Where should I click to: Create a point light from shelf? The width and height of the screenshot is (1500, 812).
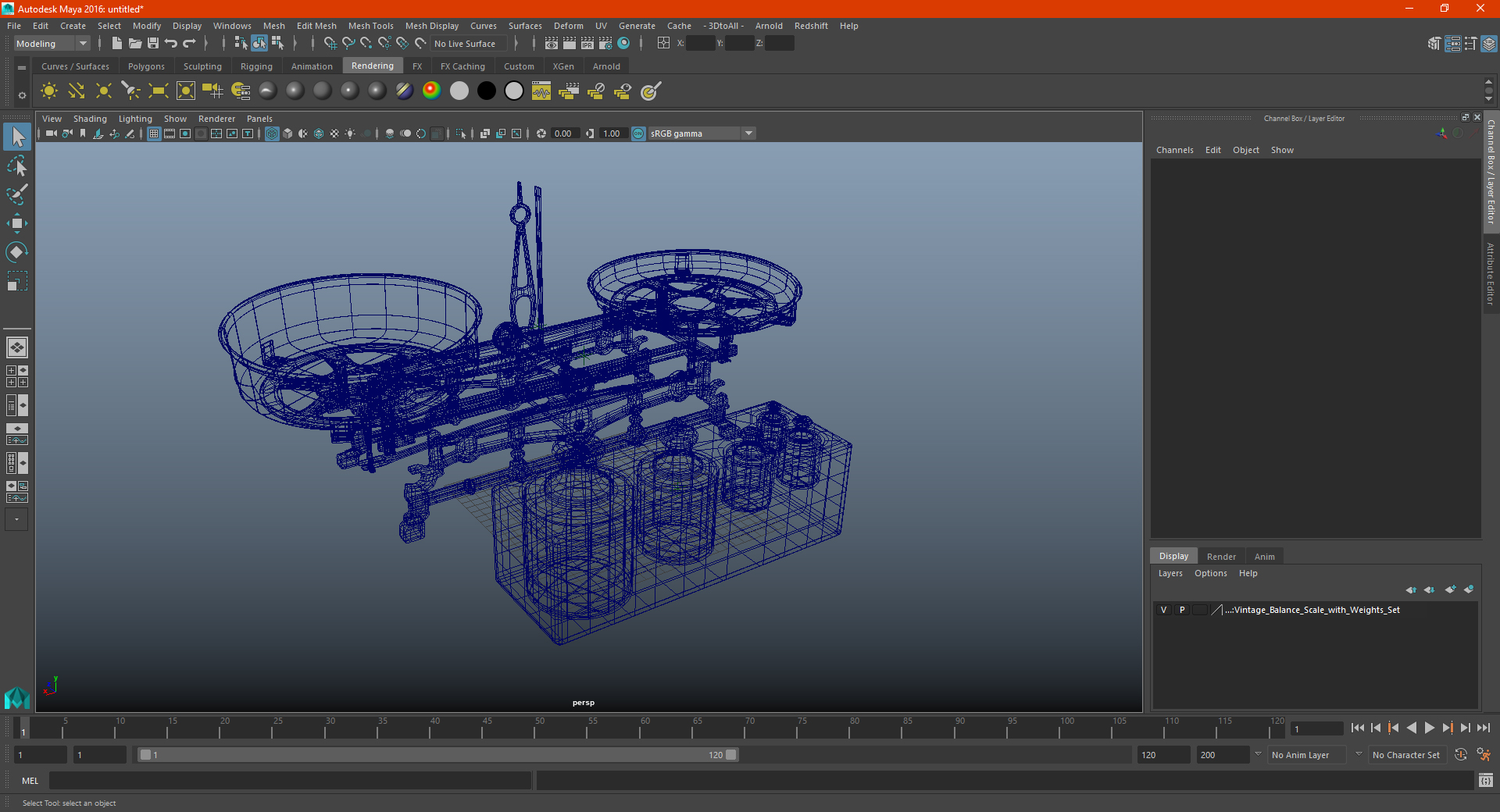[x=104, y=91]
